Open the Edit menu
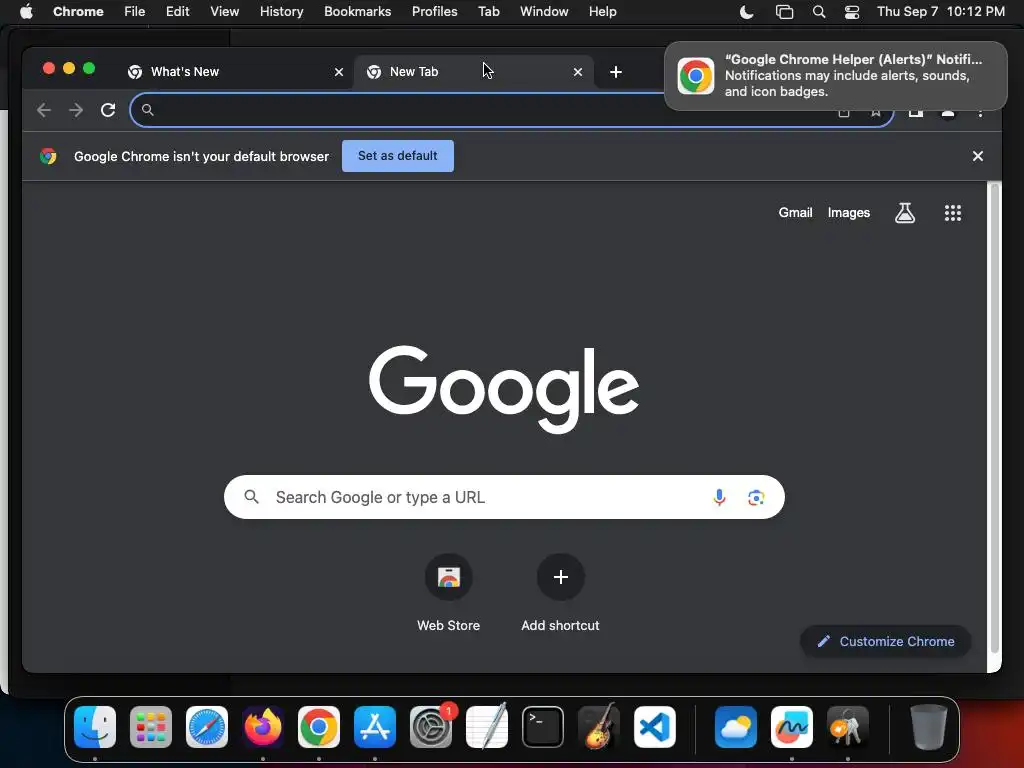Viewport: 1024px width, 768px height. point(178,12)
